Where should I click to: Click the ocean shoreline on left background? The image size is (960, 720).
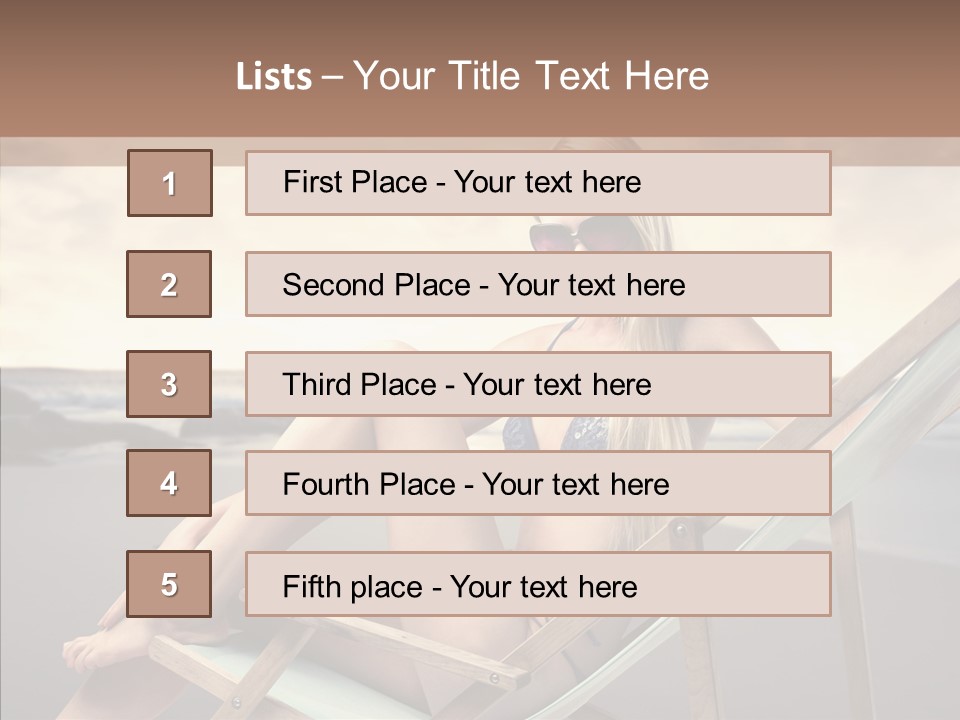(60, 395)
